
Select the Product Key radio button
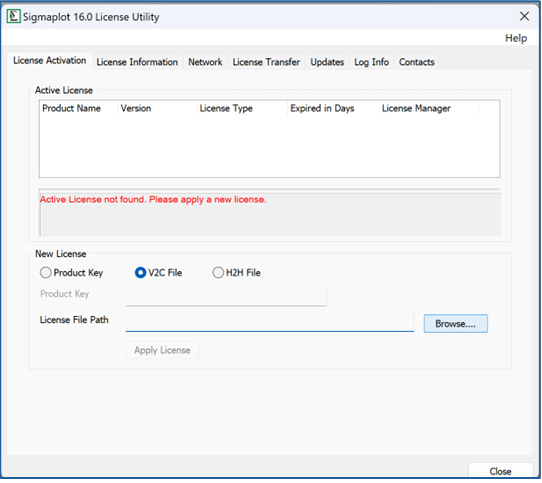pos(45,272)
